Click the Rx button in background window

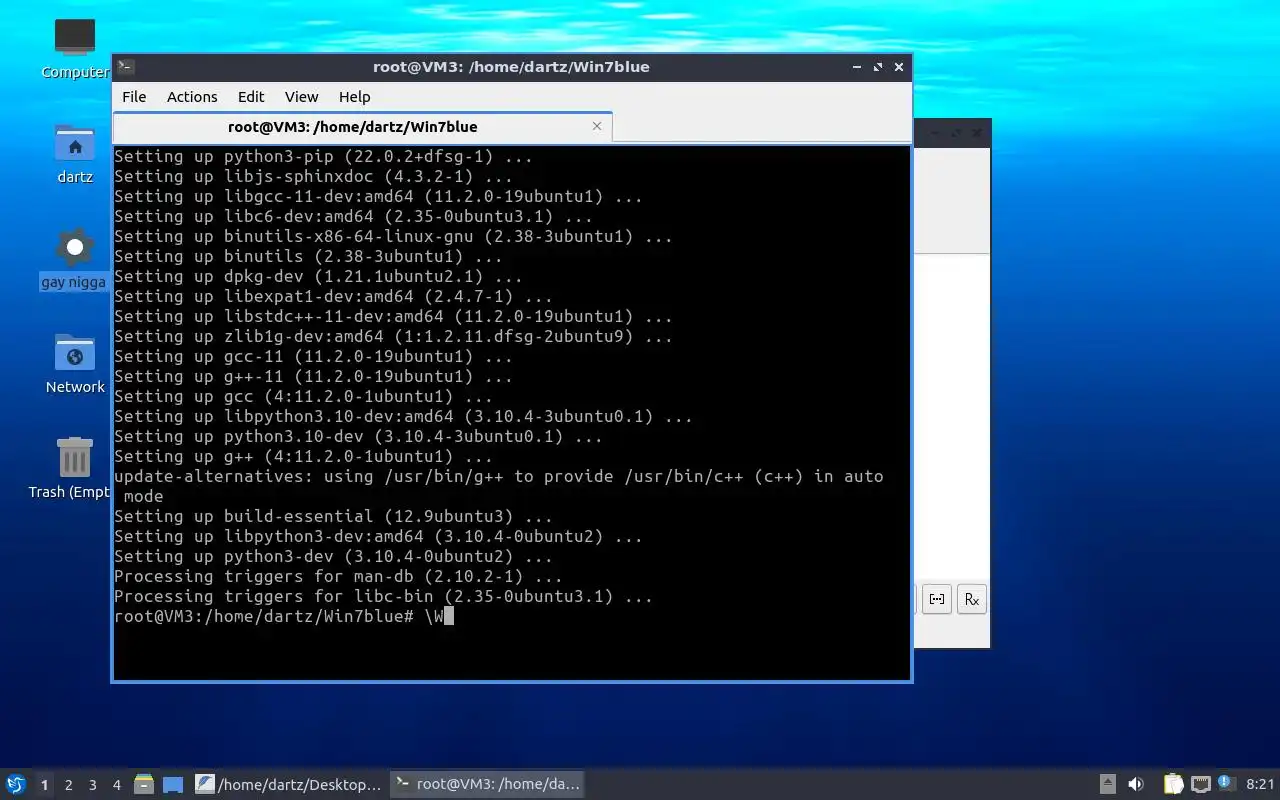coord(971,599)
